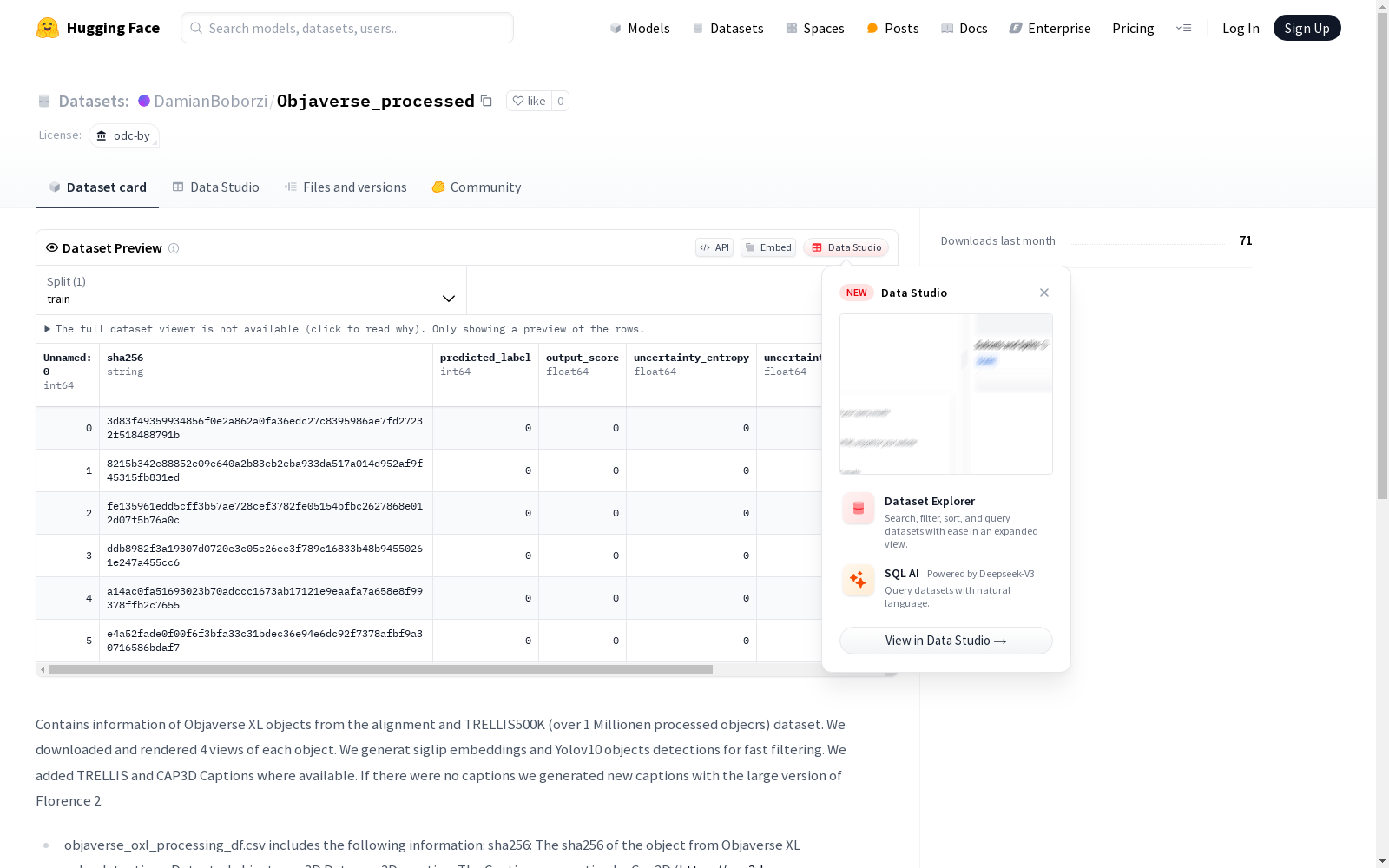Expand the more navigation menu icon
The height and width of the screenshot is (868, 1389).
[x=1183, y=28]
